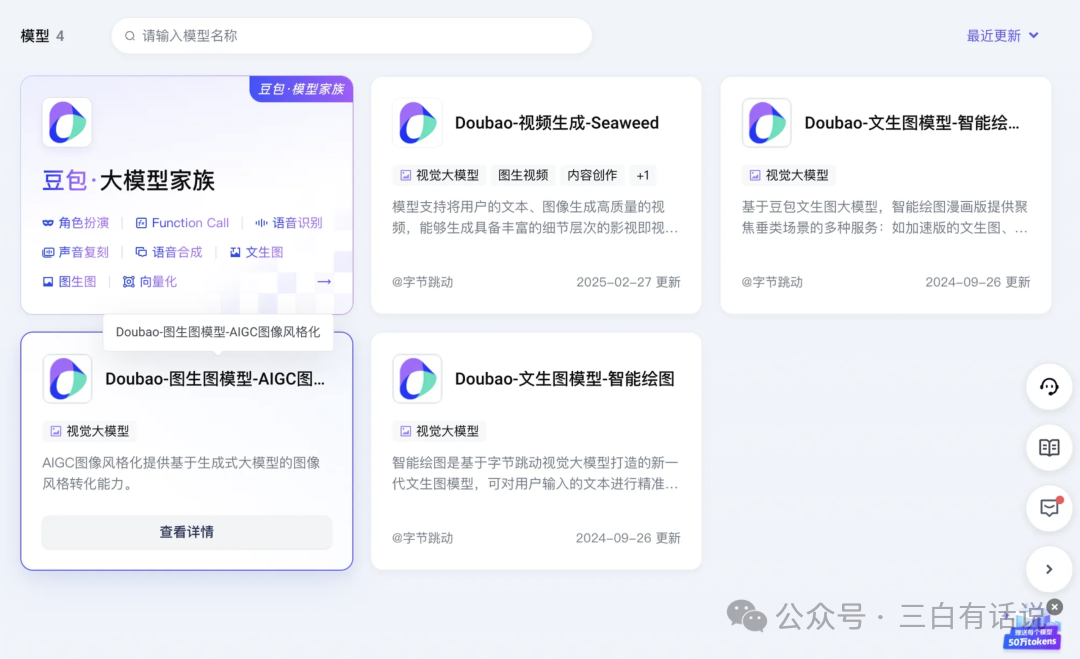Click AIGC图像风格化 description text

(x=181, y=473)
